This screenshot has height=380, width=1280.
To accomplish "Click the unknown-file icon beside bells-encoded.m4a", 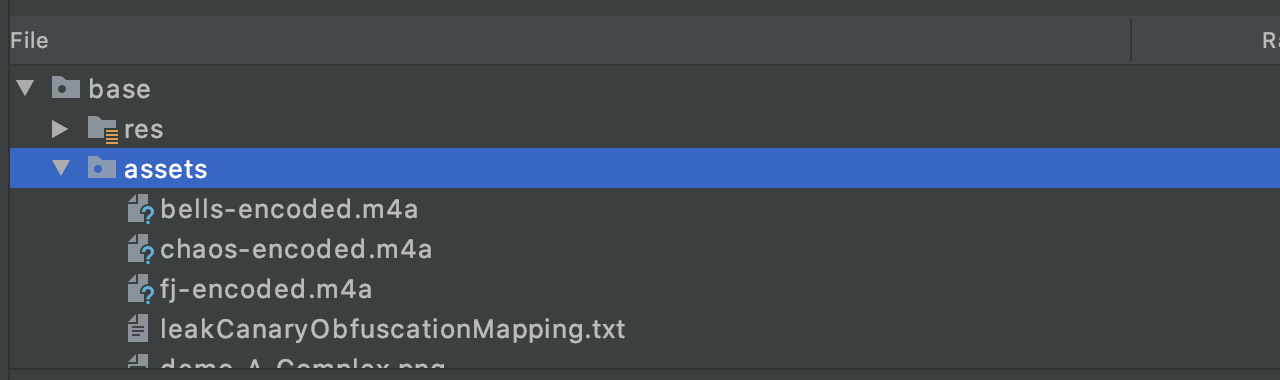I will pos(140,209).
